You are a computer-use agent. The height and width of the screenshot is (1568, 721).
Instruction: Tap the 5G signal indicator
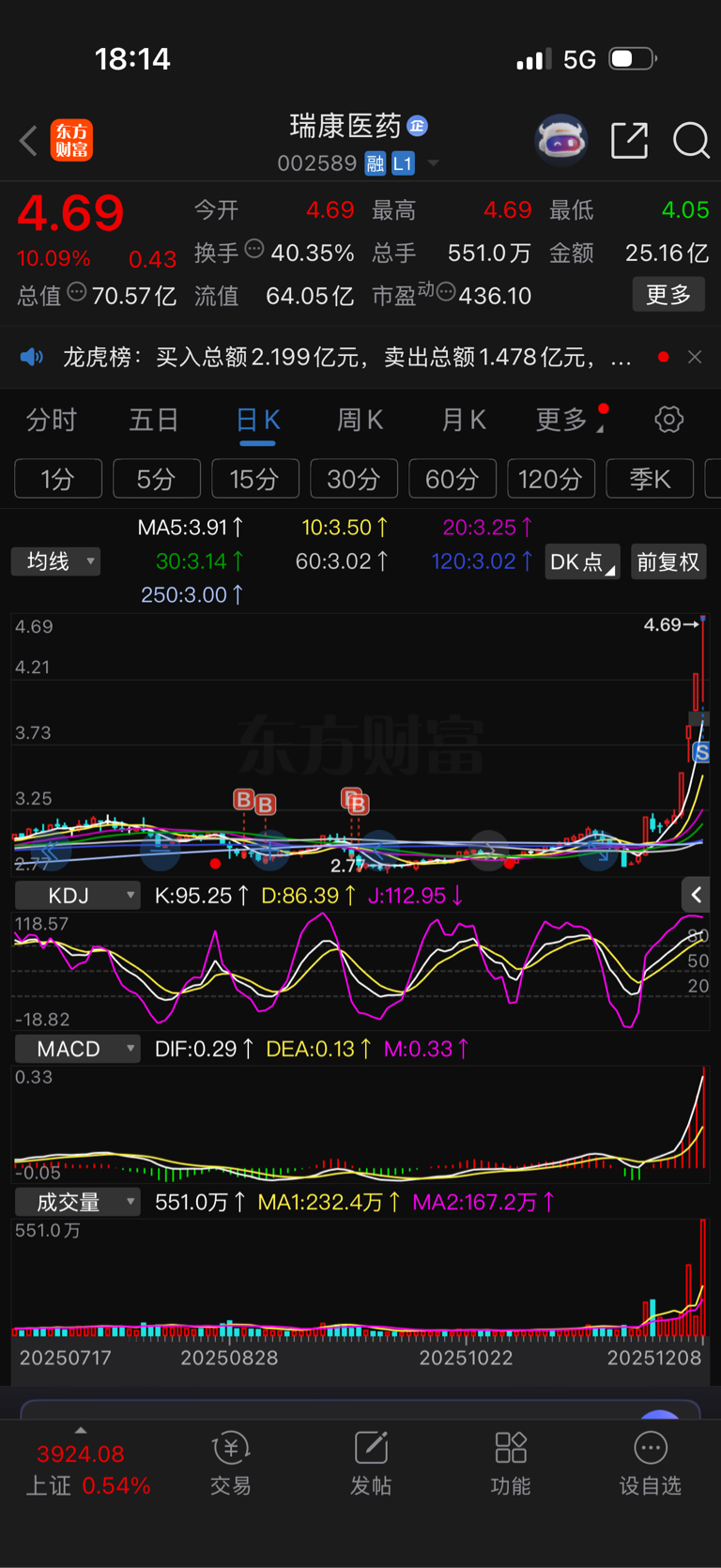coord(579,60)
